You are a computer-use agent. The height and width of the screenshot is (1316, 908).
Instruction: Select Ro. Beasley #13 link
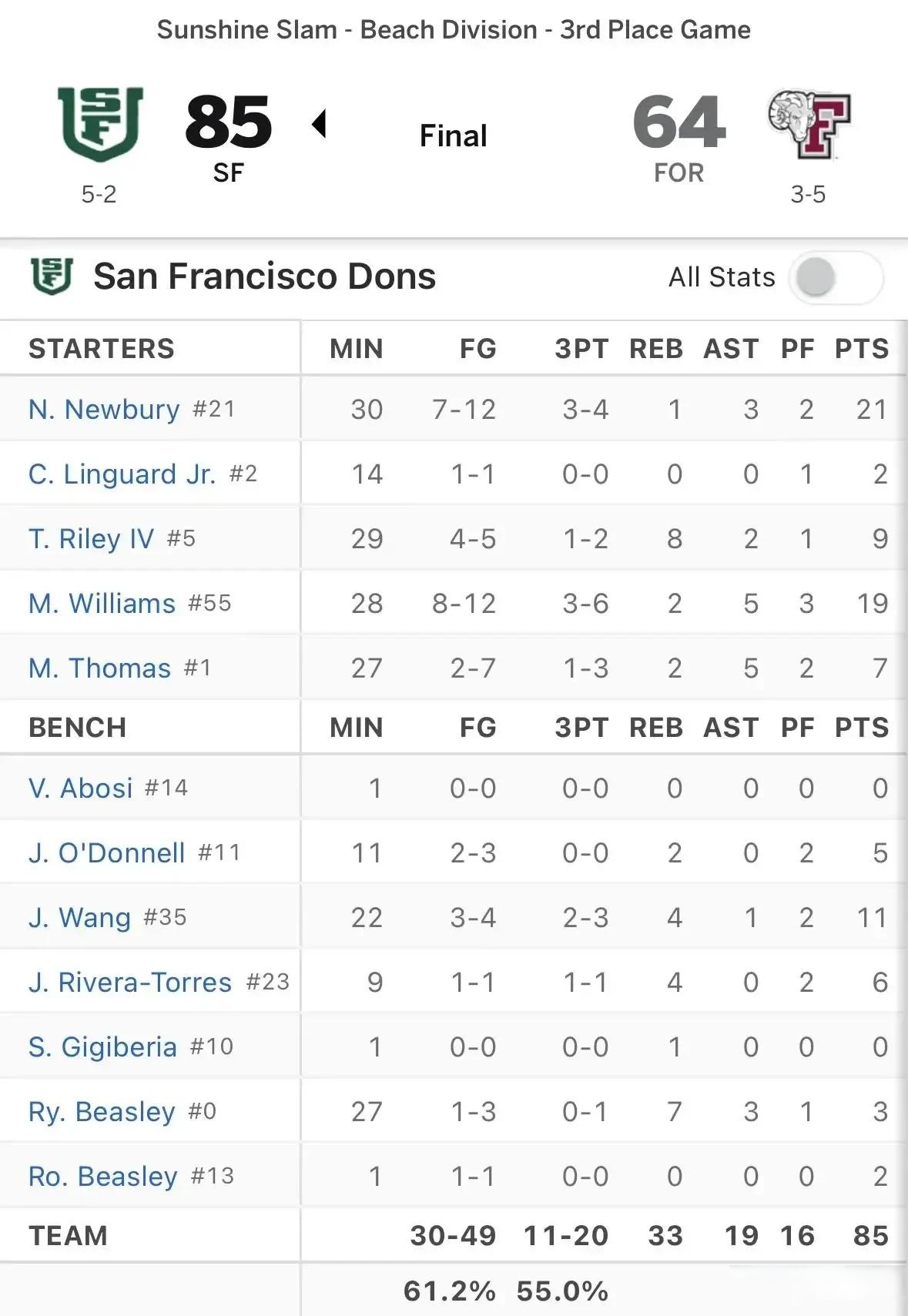[x=103, y=1176]
